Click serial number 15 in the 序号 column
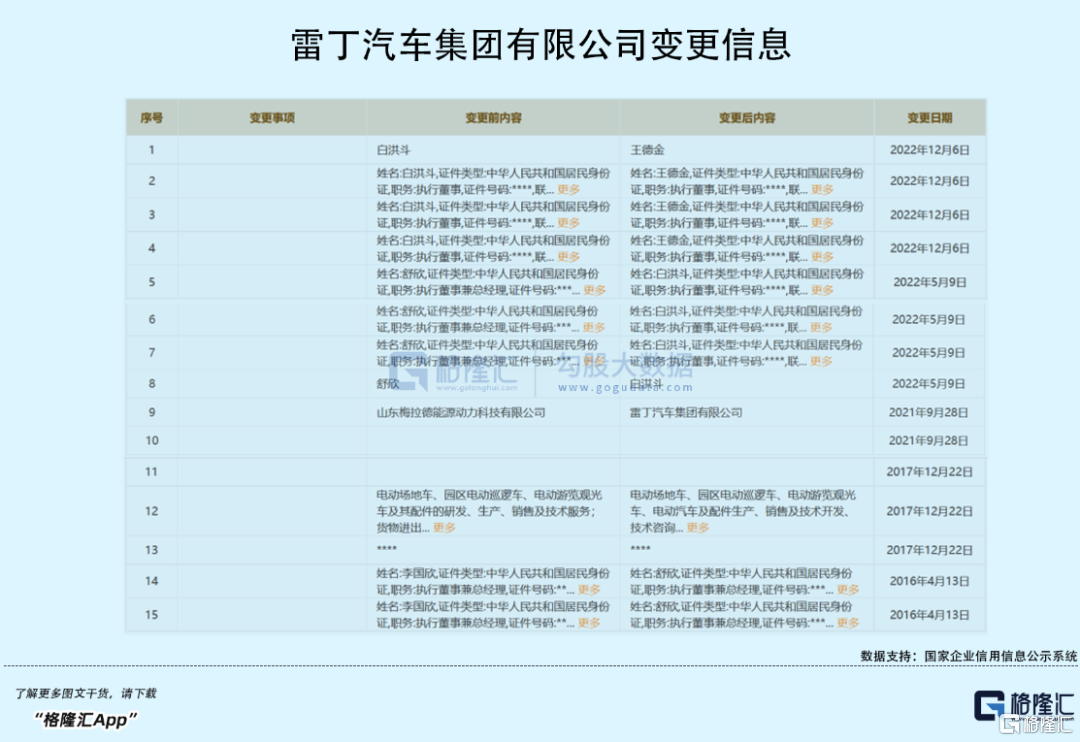Viewport: 1080px width, 742px height. [x=152, y=615]
